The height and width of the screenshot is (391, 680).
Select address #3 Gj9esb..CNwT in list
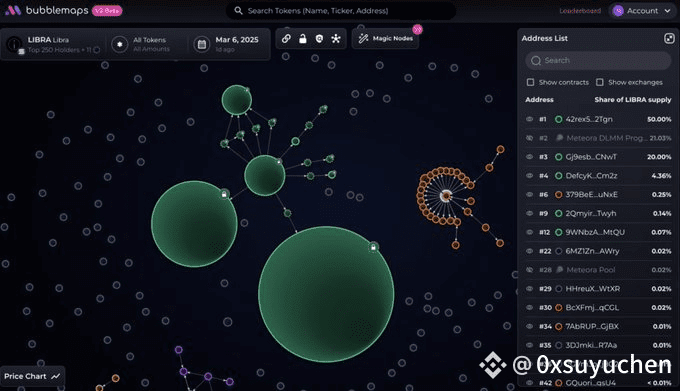598,157
